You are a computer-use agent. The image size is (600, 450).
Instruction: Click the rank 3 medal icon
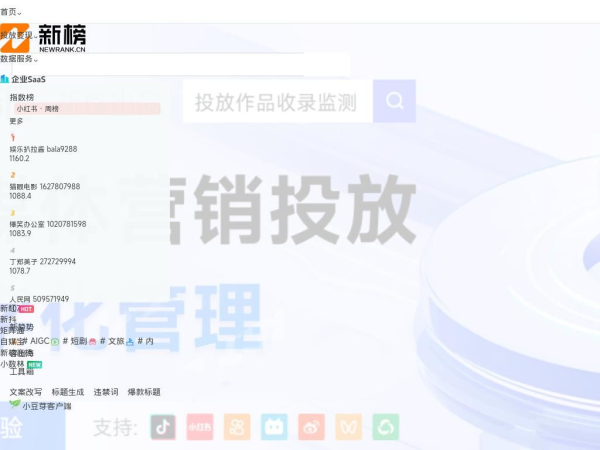(x=13, y=212)
